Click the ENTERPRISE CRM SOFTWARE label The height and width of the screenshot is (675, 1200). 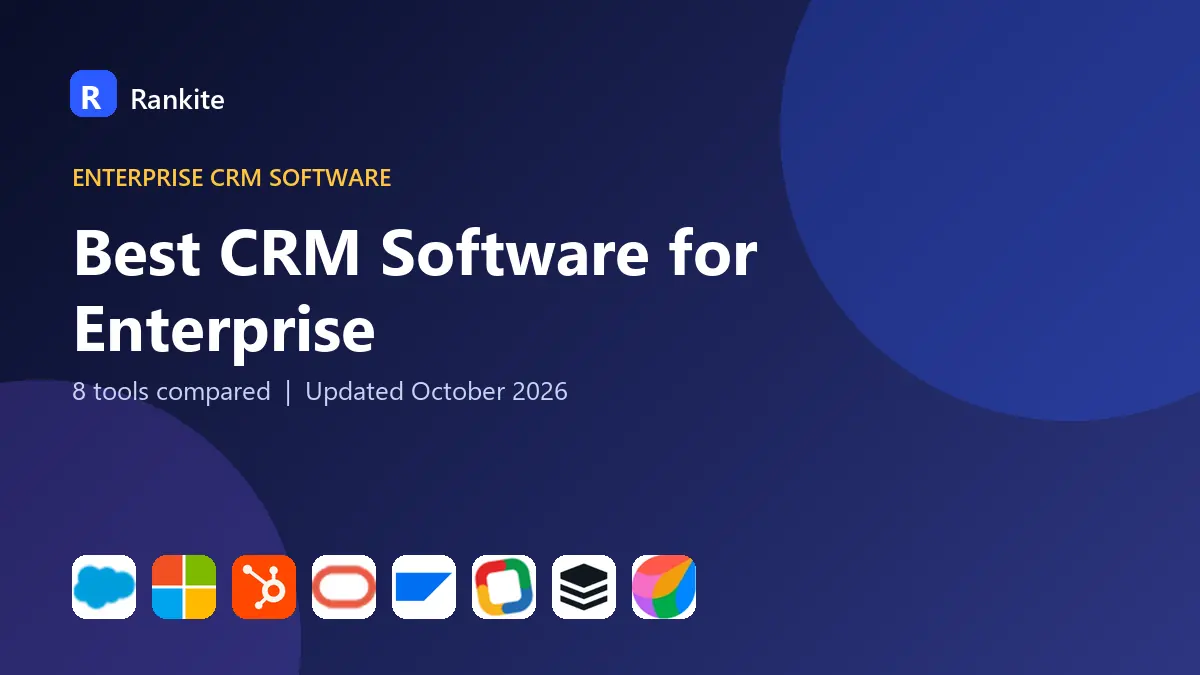[232, 178]
